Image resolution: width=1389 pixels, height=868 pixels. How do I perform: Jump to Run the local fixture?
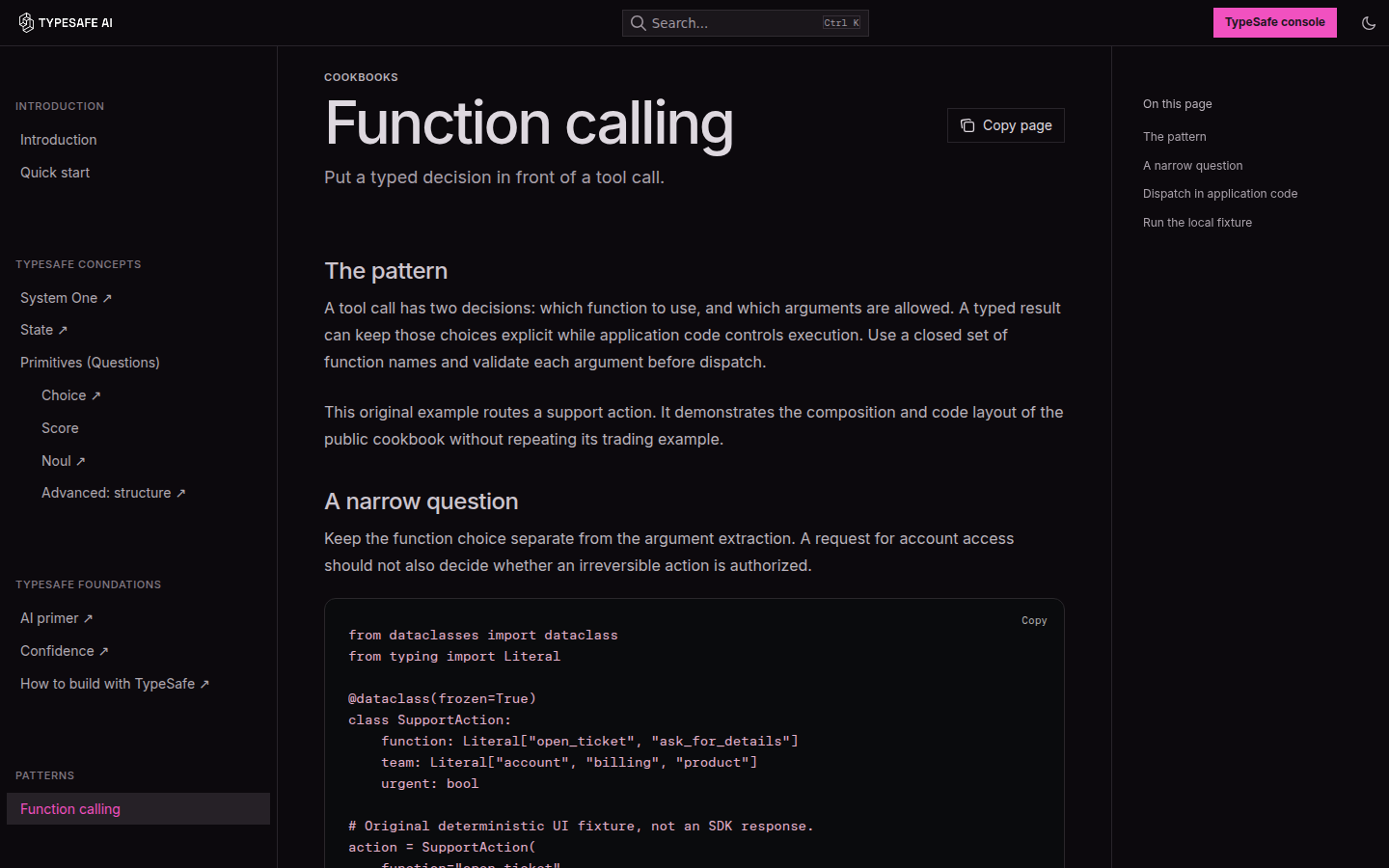coord(1197,223)
